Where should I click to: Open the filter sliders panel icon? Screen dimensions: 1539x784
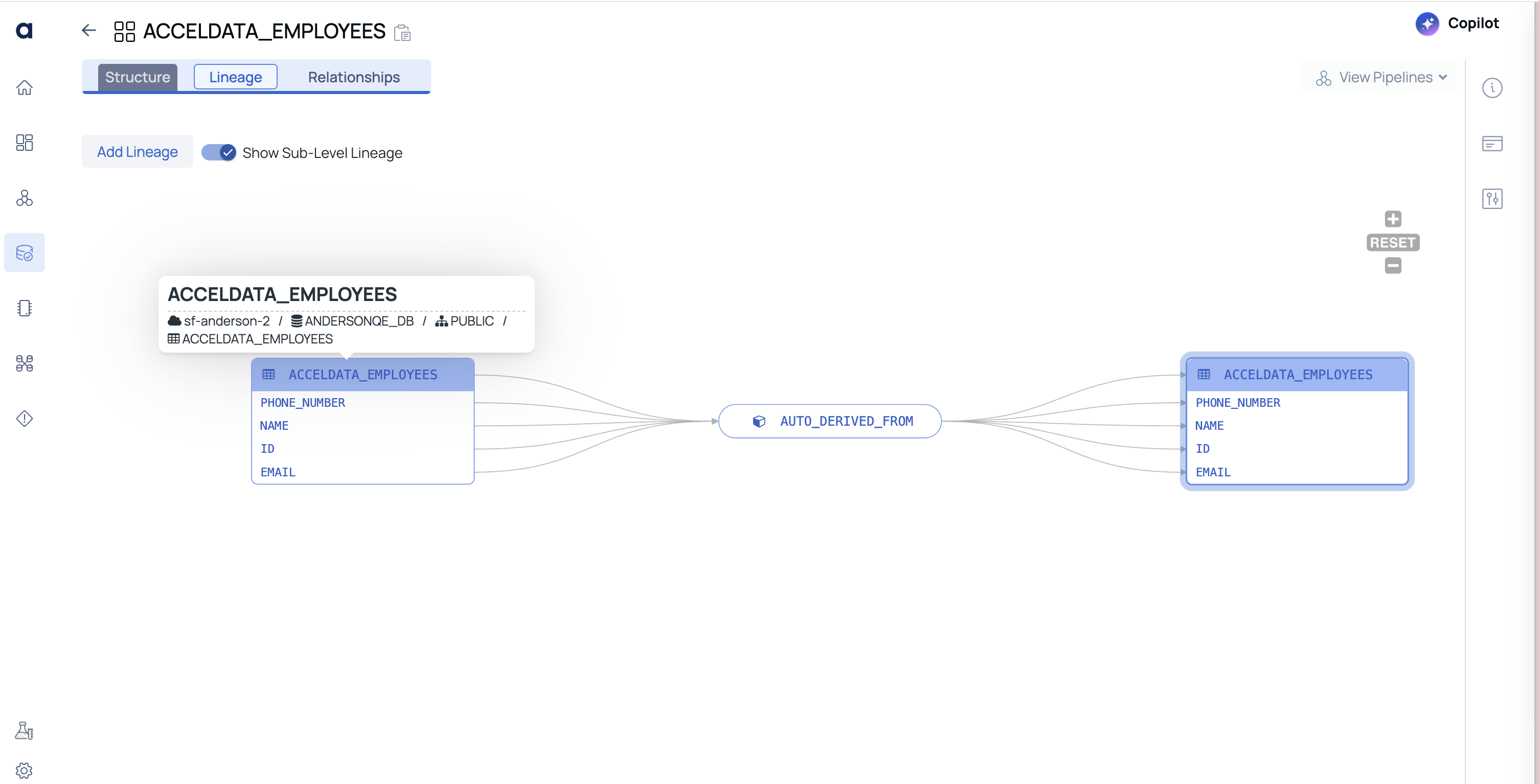1492,199
